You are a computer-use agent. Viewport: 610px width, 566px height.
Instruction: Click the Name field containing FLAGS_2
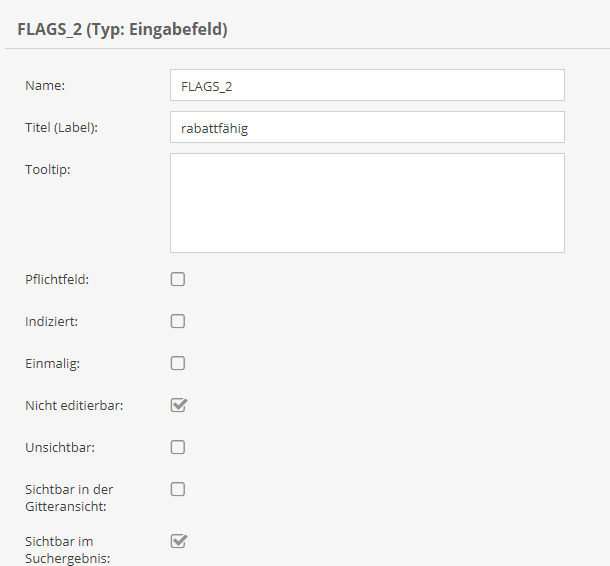coord(367,85)
